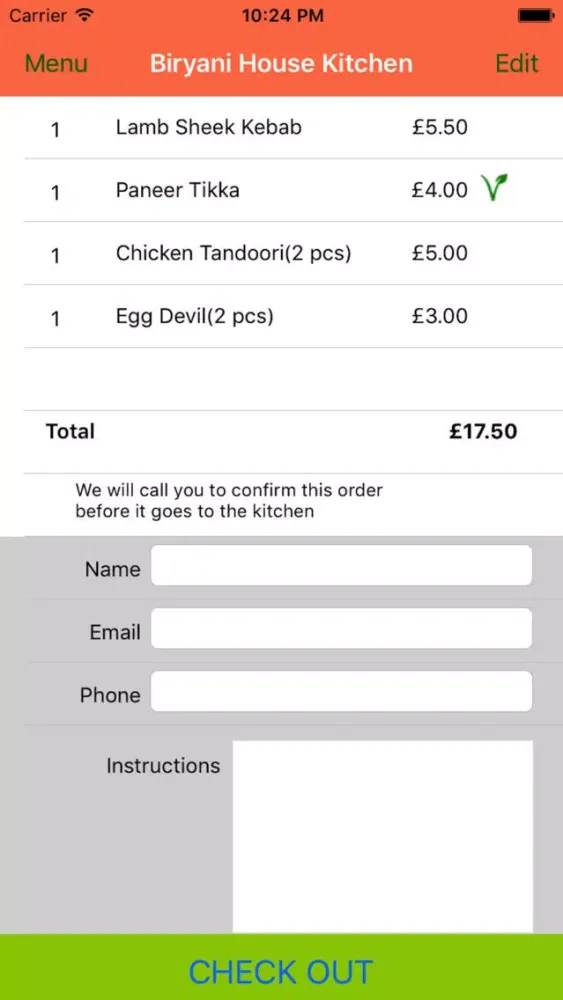563x1000 pixels.
Task: Tap the Biryani House Kitchen title
Action: click(x=281, y=64)
